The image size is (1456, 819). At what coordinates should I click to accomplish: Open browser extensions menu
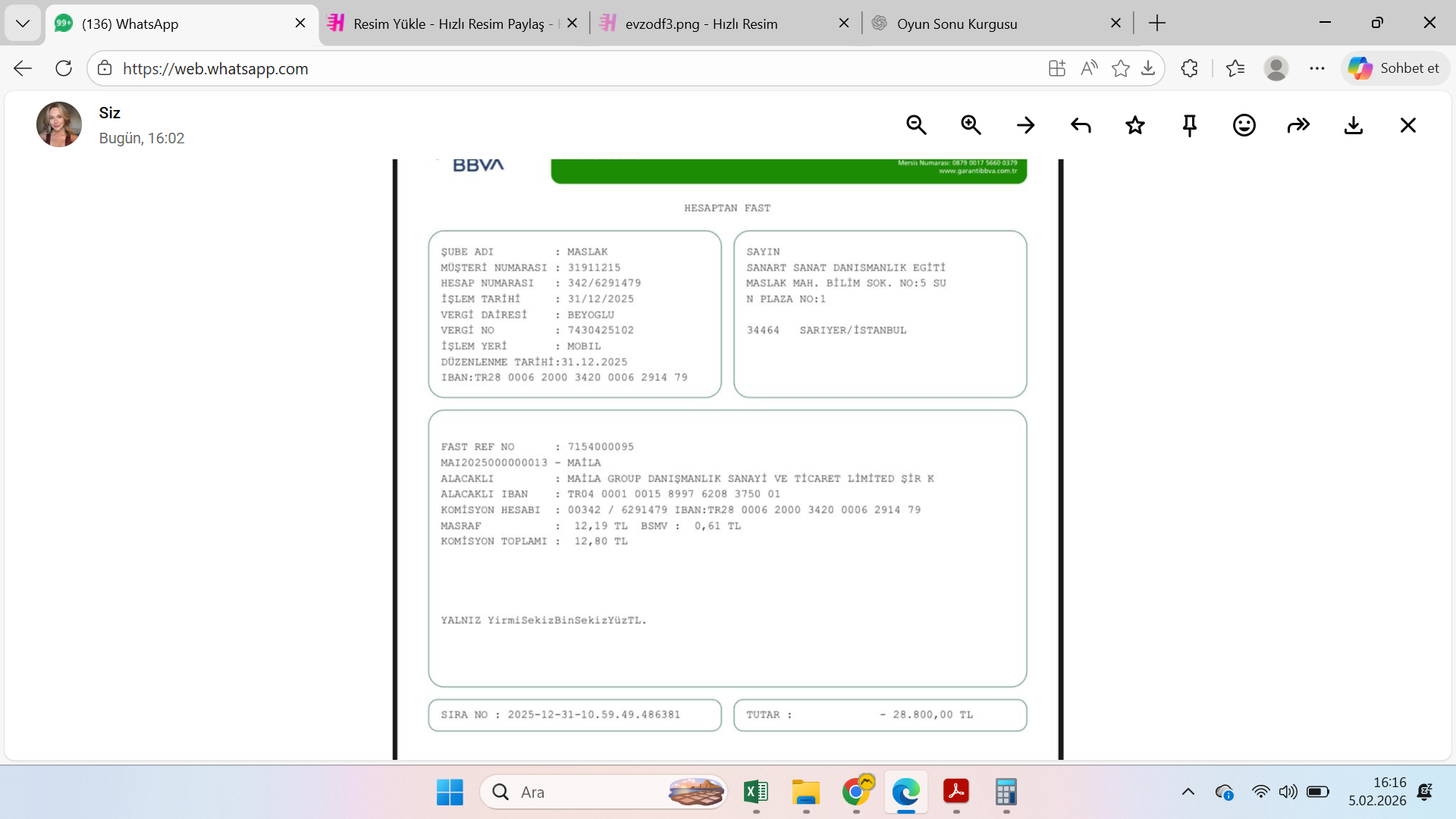[x=1189, y=68]
